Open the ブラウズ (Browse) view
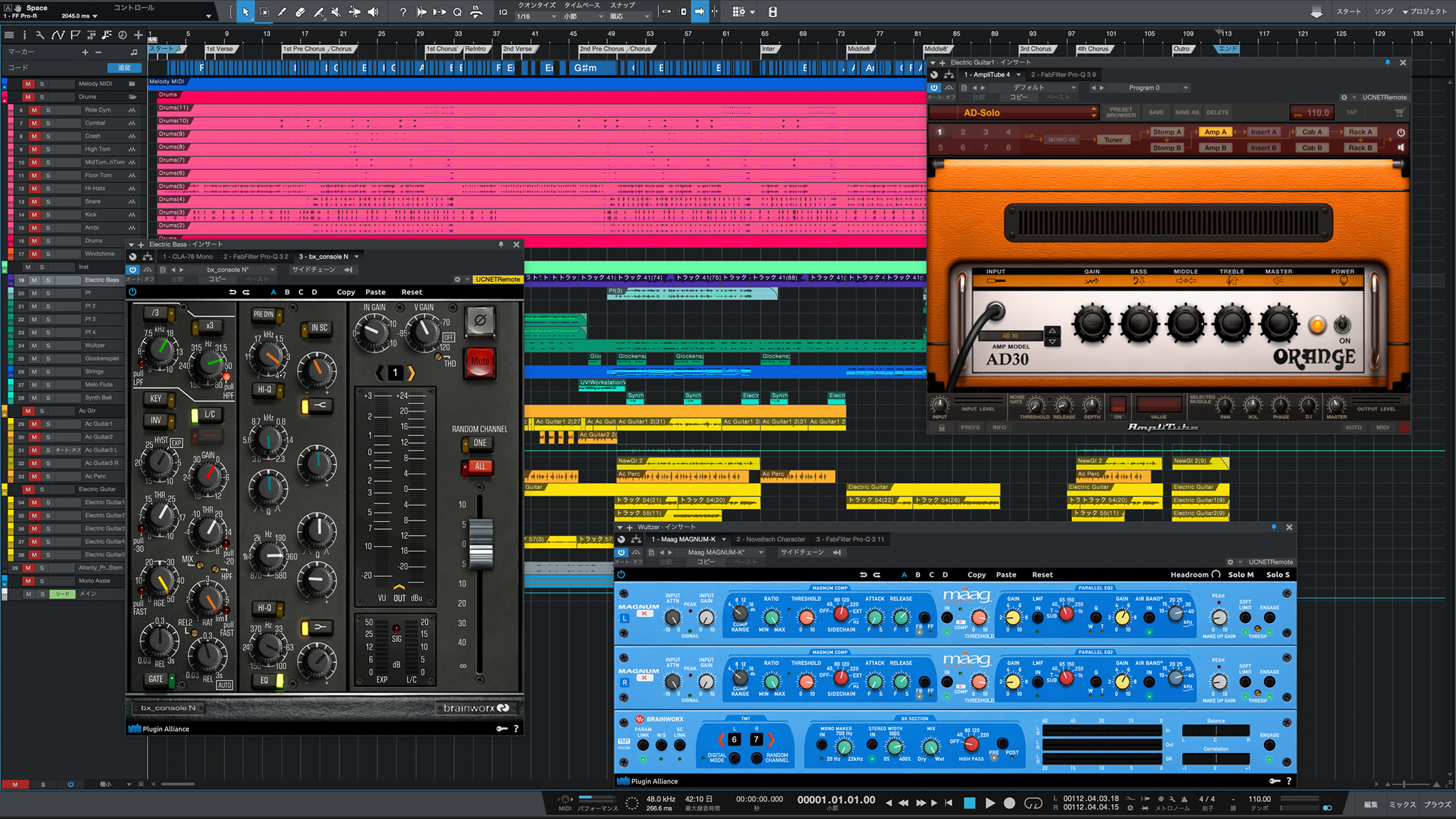 pos(1438,805)
